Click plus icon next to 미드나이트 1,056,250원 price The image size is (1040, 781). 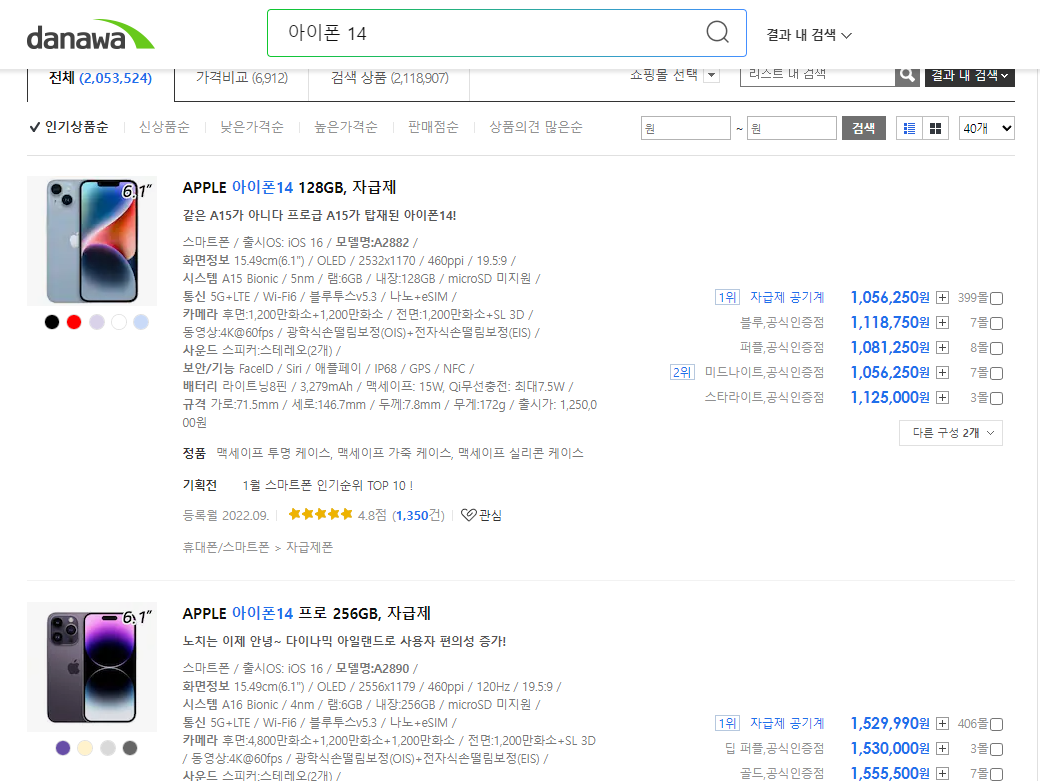tap(942, 373)
